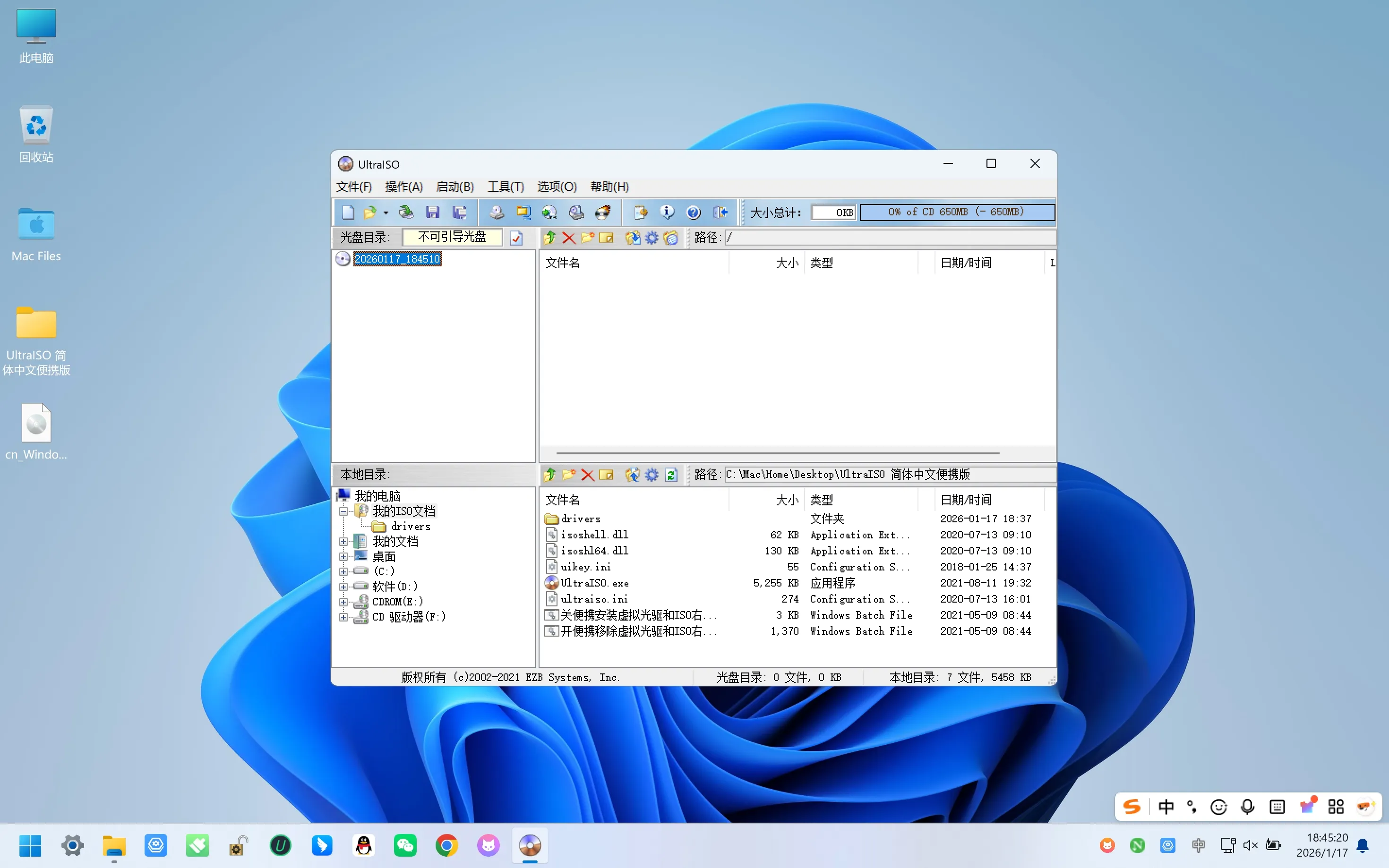Open the blue question mark Help icon
Image resolution: width=1389 pixels, height=868 pixels.
tap(694, 213)
